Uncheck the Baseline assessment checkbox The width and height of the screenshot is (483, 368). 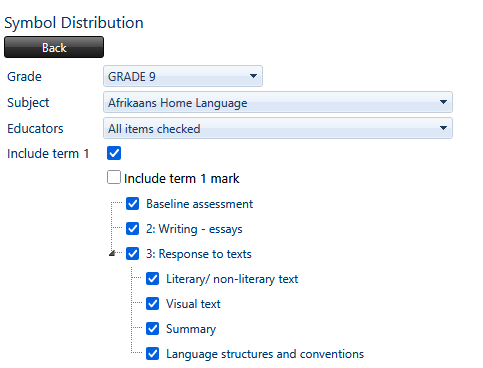pyautogui.click(x=133, y=203)
